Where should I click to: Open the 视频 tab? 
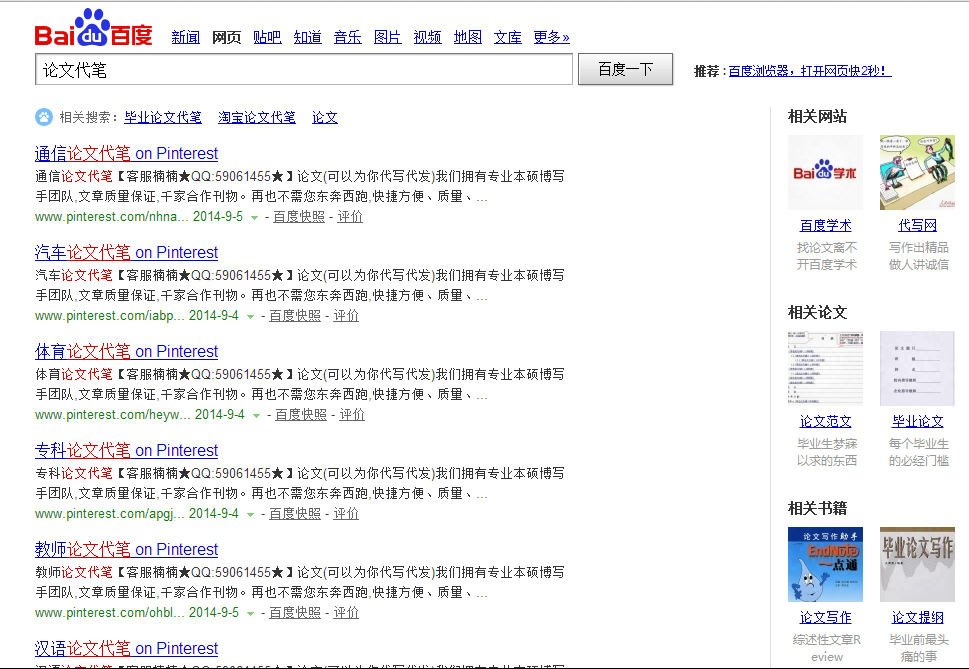pyautogui.click(x=427, y=37)
